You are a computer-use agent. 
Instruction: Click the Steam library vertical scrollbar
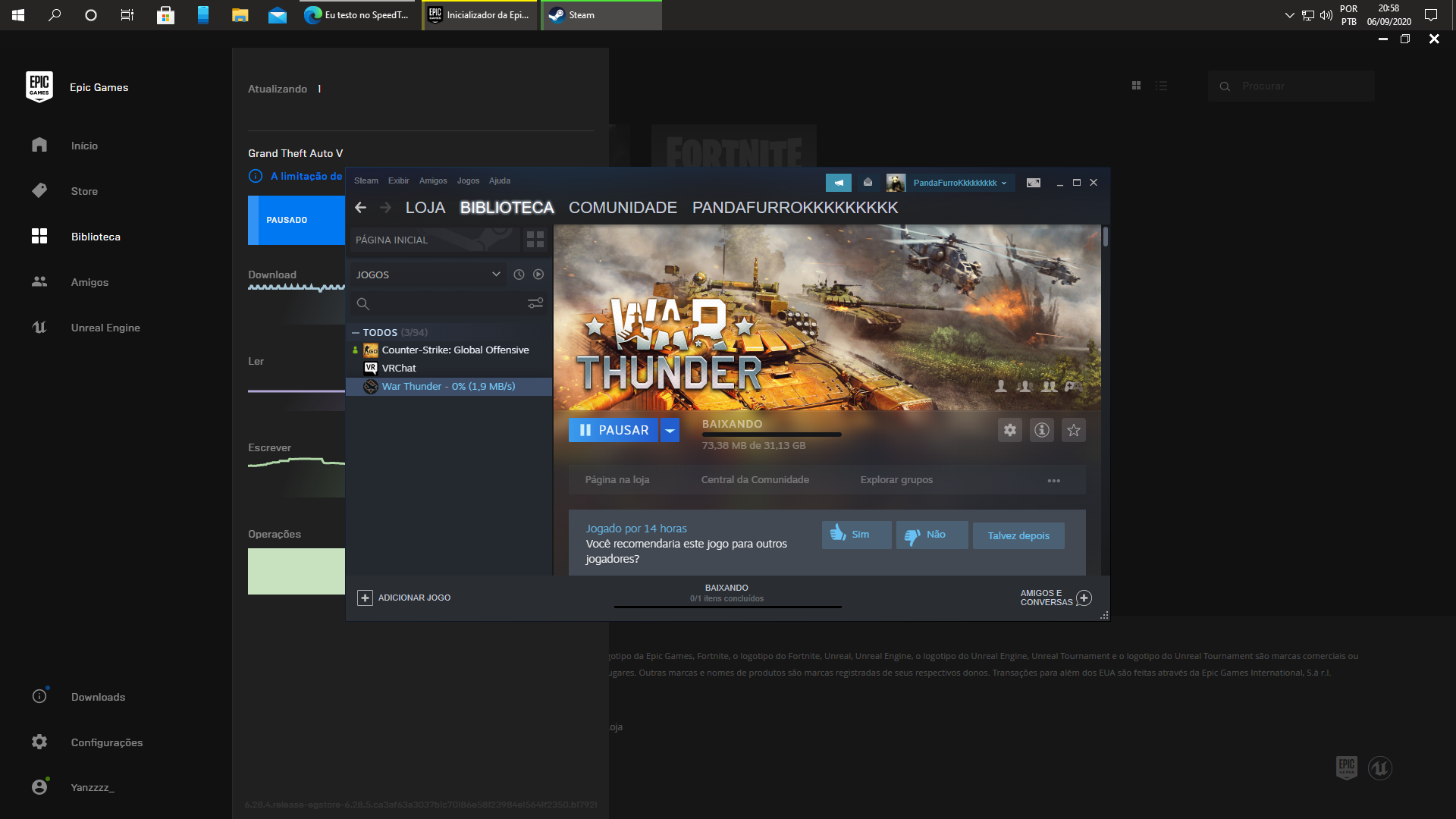(x=1106, y=237)
